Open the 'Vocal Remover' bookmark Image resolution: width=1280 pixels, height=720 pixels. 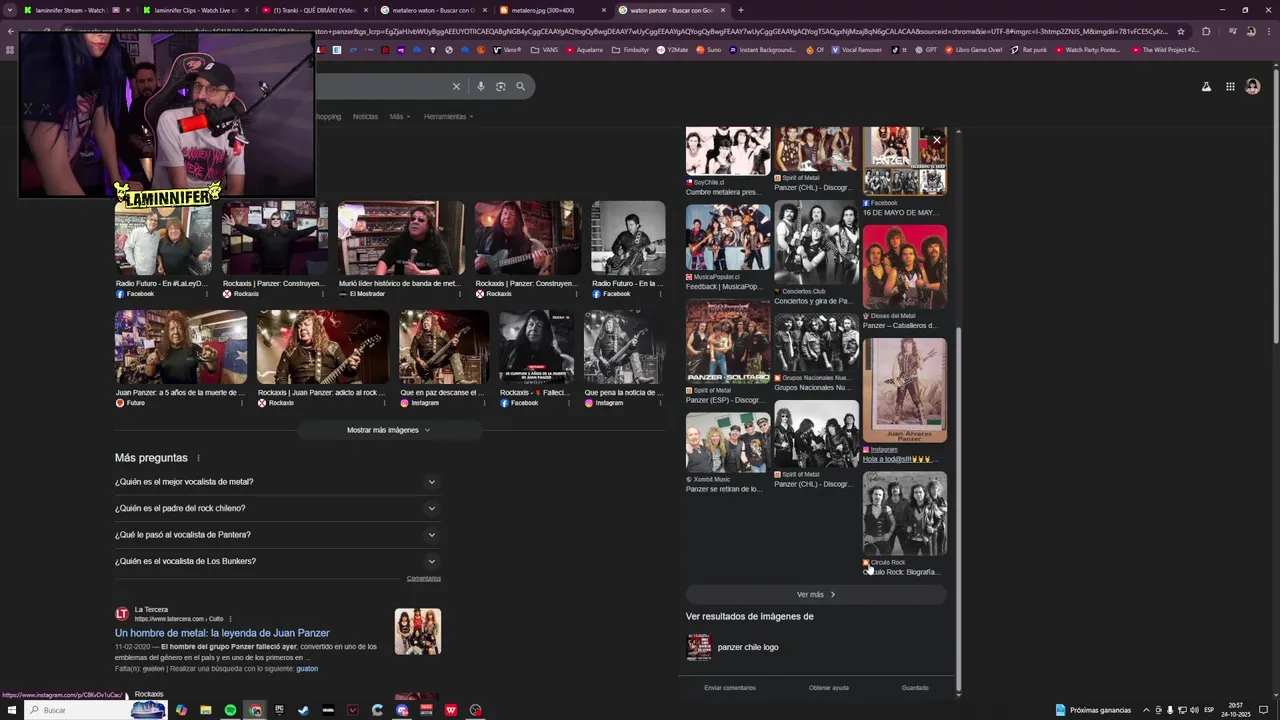click(x=856, y=49)
